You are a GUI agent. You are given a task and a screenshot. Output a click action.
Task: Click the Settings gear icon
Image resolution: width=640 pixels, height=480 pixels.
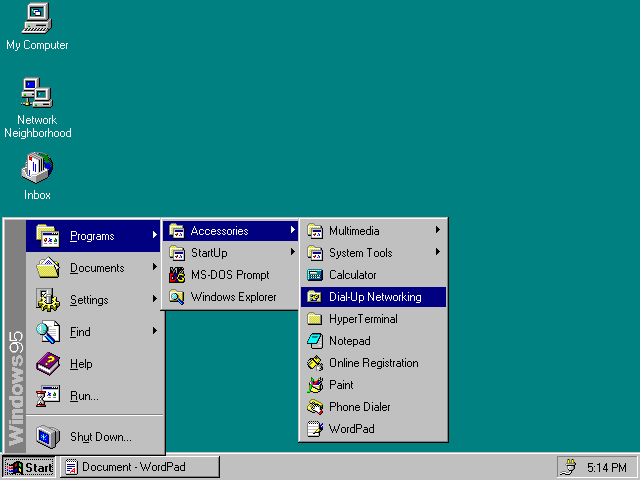point(48,300)
